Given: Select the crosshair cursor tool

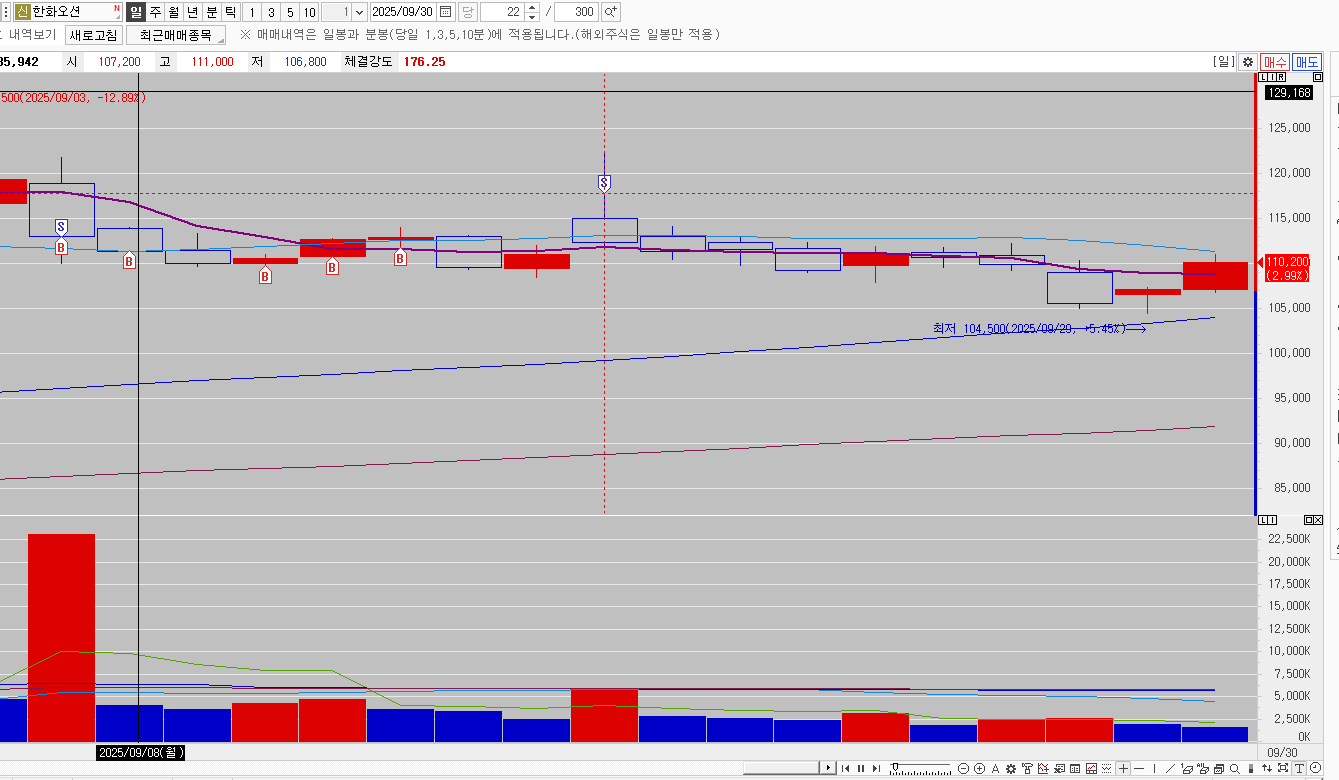Looking at the screenshot, I should point(1124,768).
